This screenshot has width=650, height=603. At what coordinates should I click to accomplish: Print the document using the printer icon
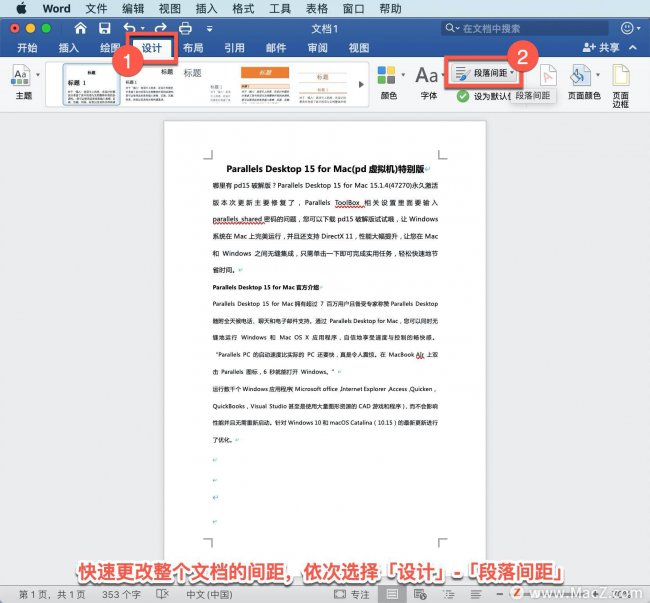185,28
